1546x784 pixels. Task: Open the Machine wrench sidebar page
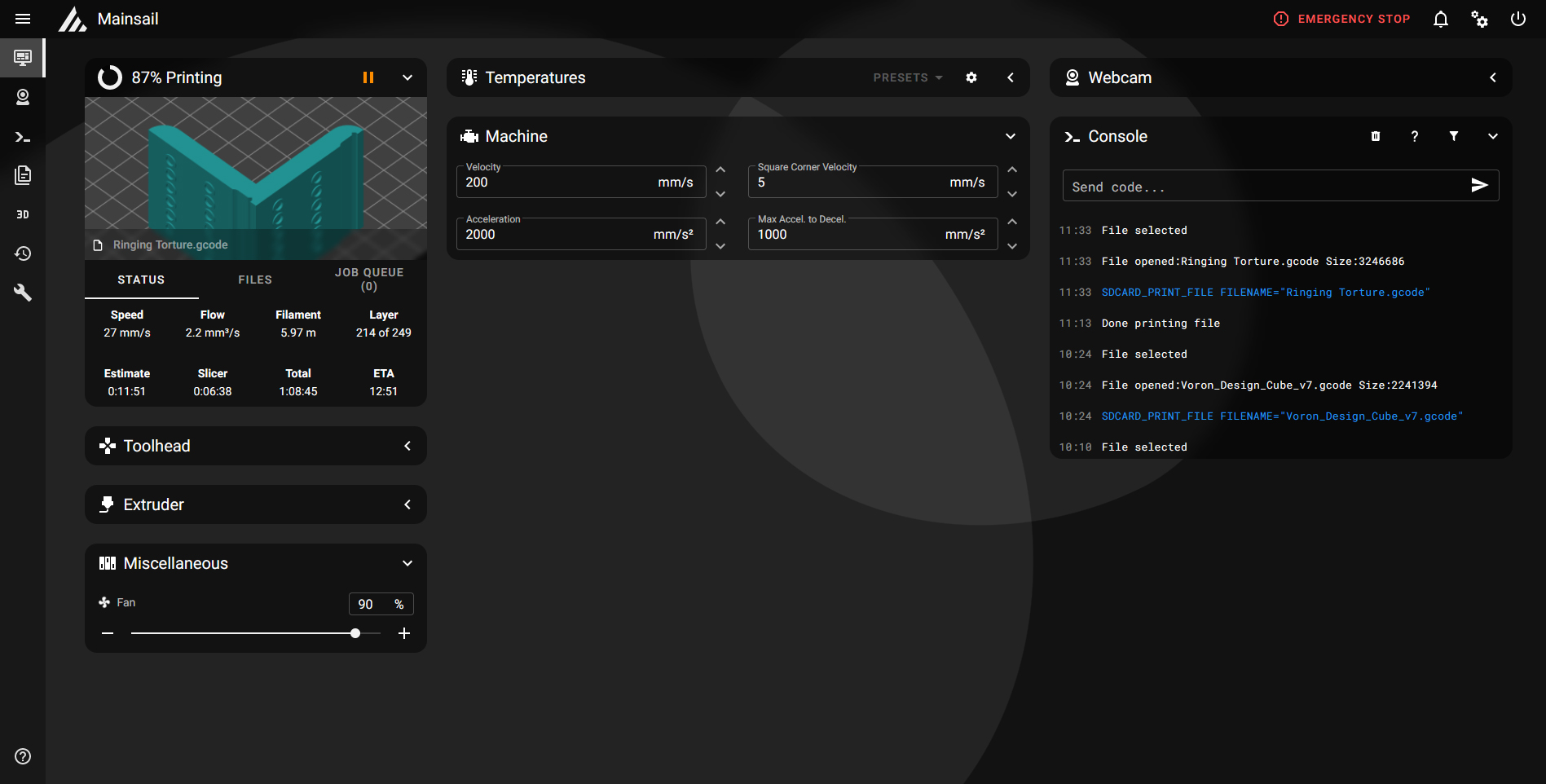[x=23, y=293]
